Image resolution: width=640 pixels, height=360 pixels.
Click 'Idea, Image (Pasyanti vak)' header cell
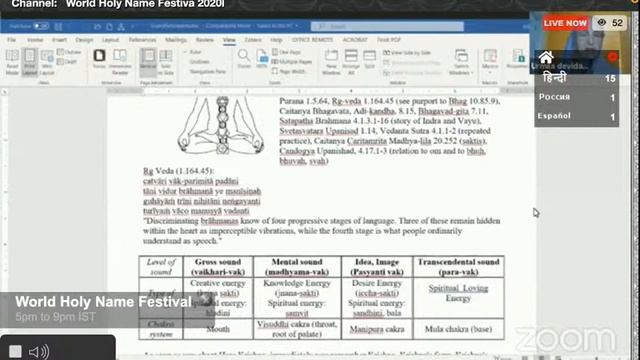pyautogui.click(x=377, y=267)
